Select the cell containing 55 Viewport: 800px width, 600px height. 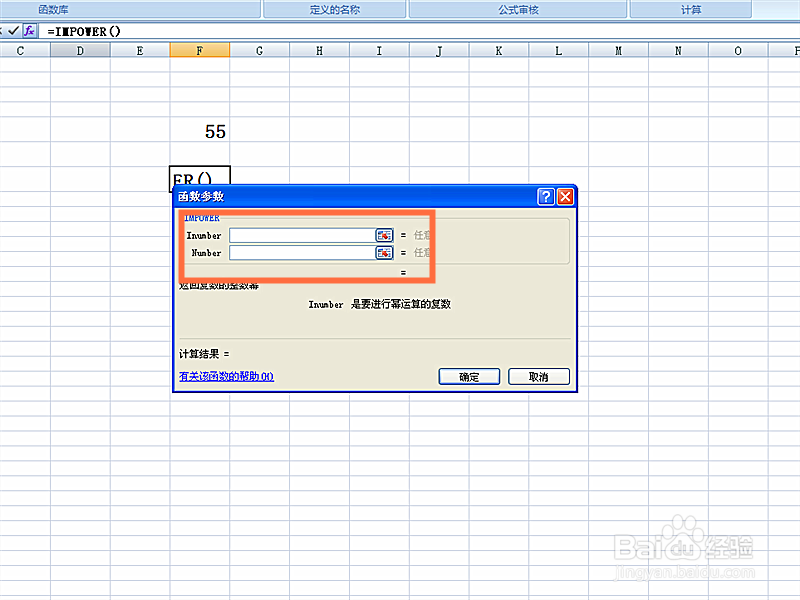199,132
